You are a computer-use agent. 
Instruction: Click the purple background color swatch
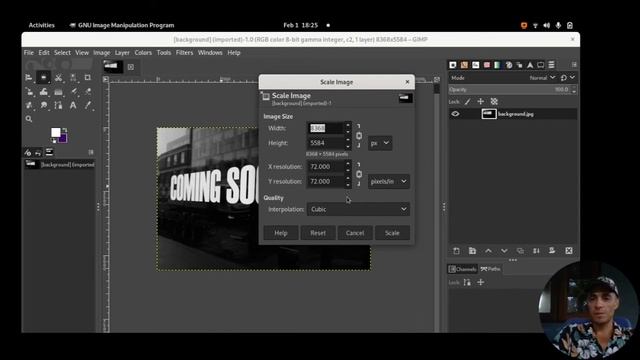click(x=64, y=139)
